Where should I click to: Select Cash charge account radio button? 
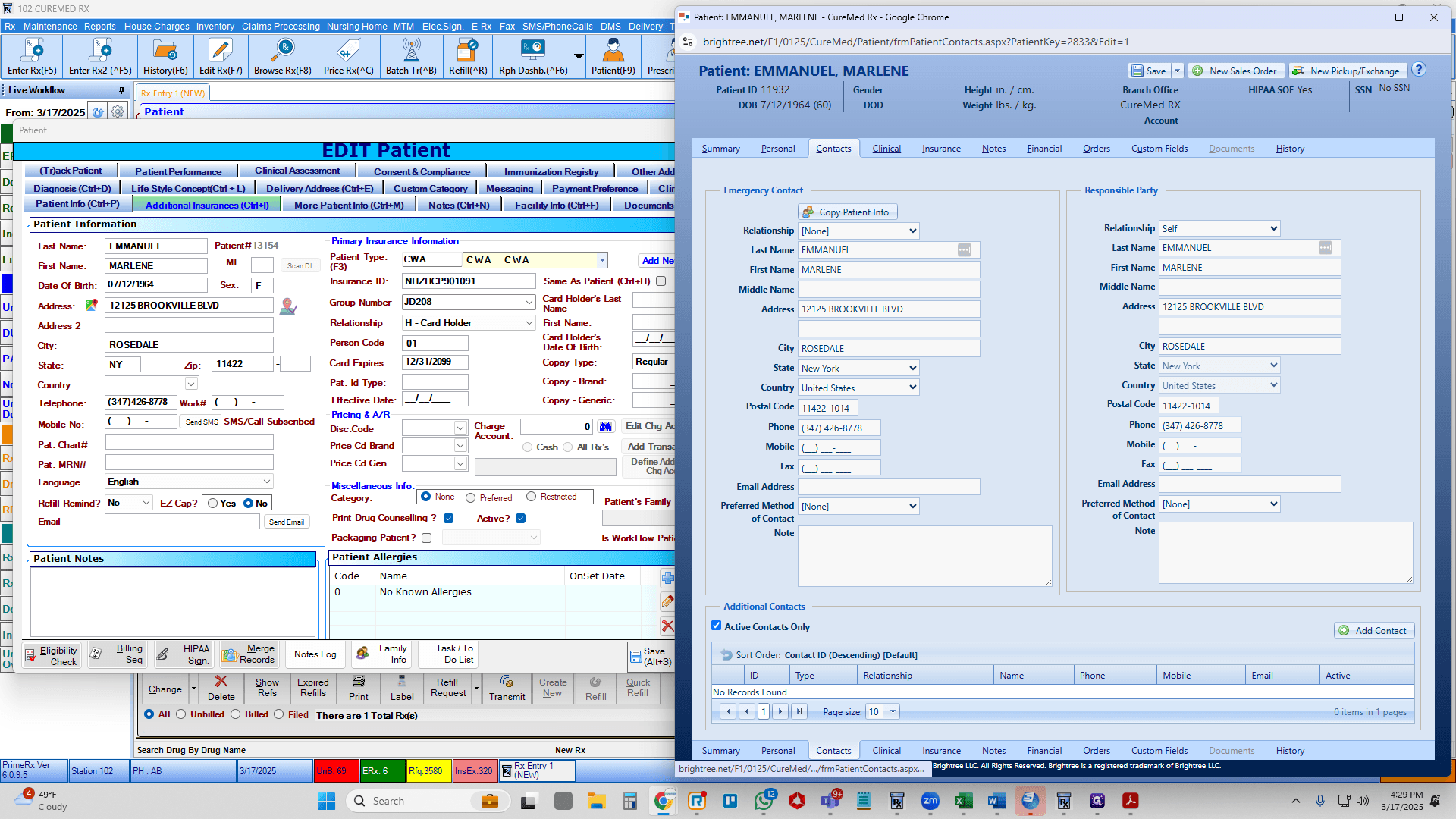coord(527,447)
